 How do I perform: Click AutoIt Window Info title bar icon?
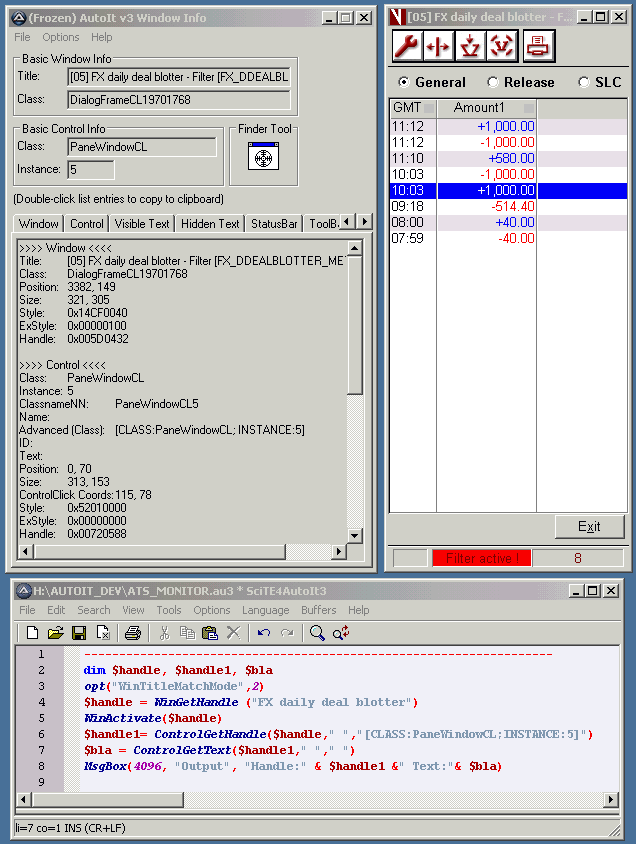click(19, 18)
